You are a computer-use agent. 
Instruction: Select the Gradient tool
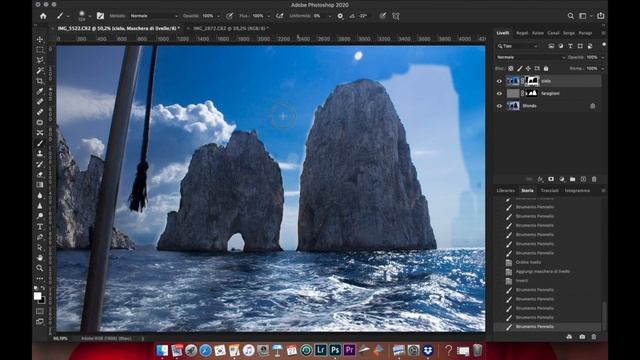coord(40,185)
